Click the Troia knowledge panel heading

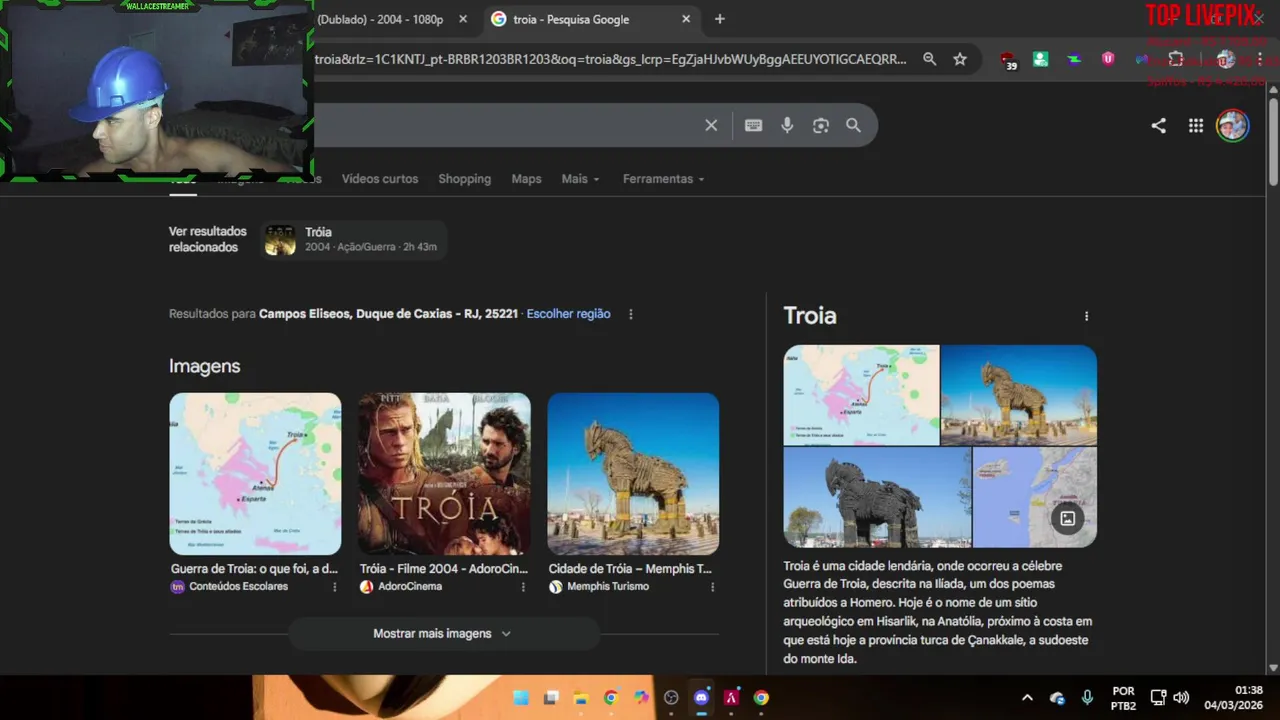coord(810,316)
